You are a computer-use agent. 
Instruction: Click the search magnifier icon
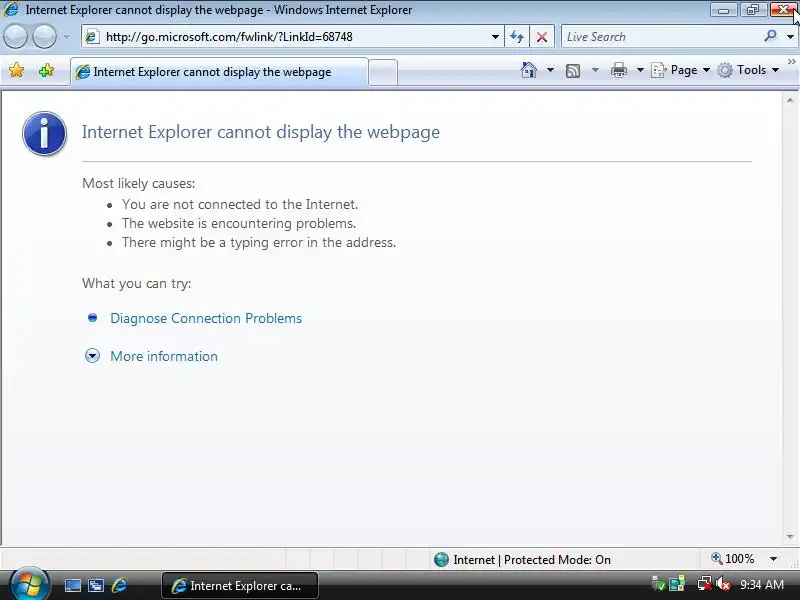770,36
